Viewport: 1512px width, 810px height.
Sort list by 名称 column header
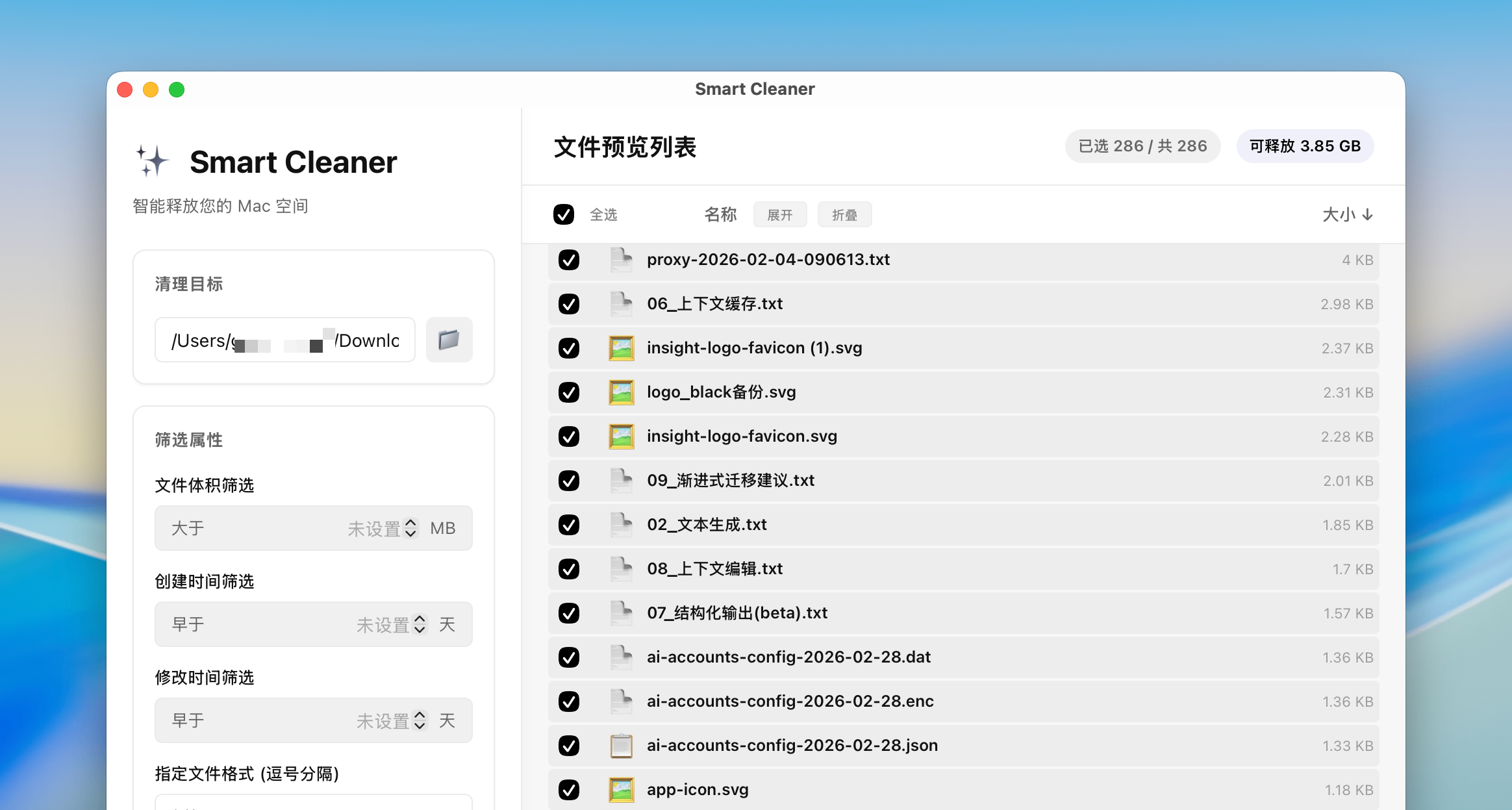click(x=720, y=214)
